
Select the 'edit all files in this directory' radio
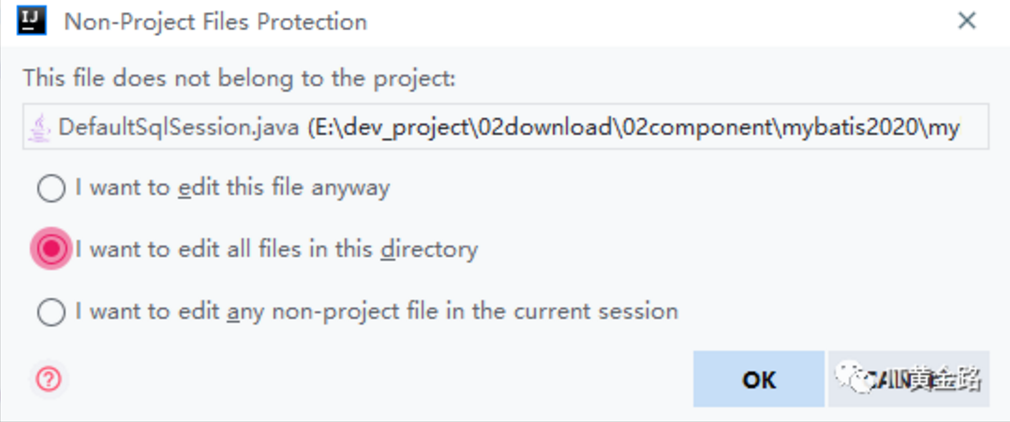(x=51, y=249)
